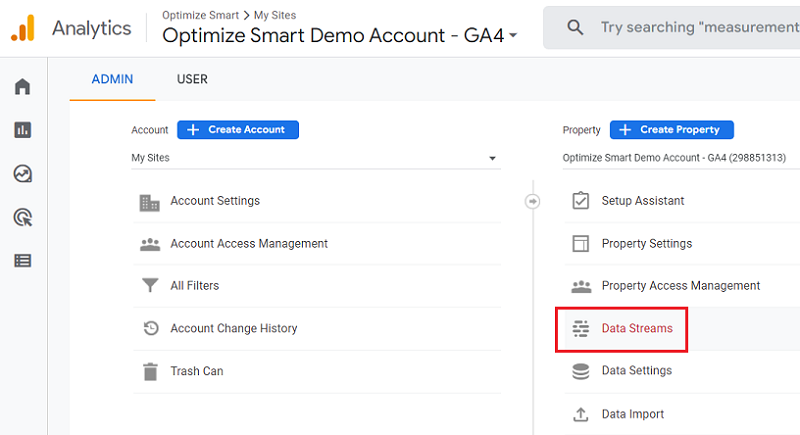Switch to the USER tab

pos(192,79)
